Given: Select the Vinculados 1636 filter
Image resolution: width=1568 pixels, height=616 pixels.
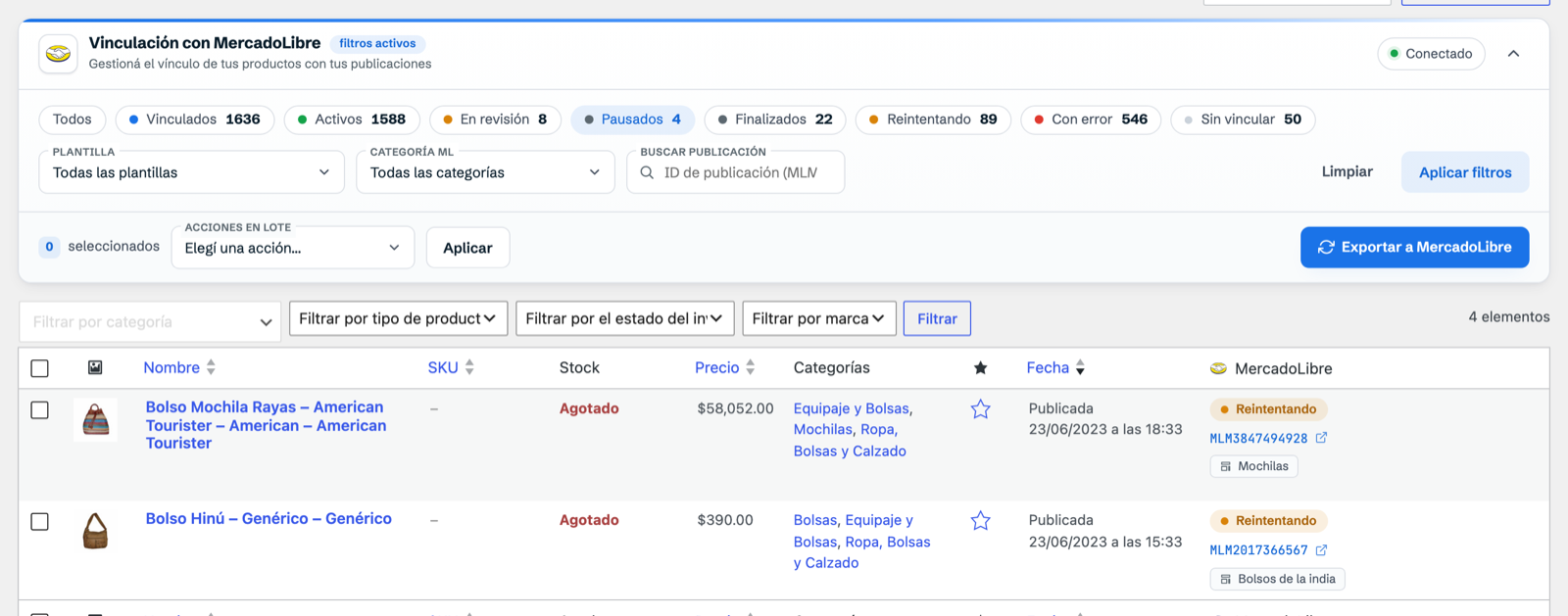Looking at the screenshot, I should pyautogui.click(x=195, y=119).
